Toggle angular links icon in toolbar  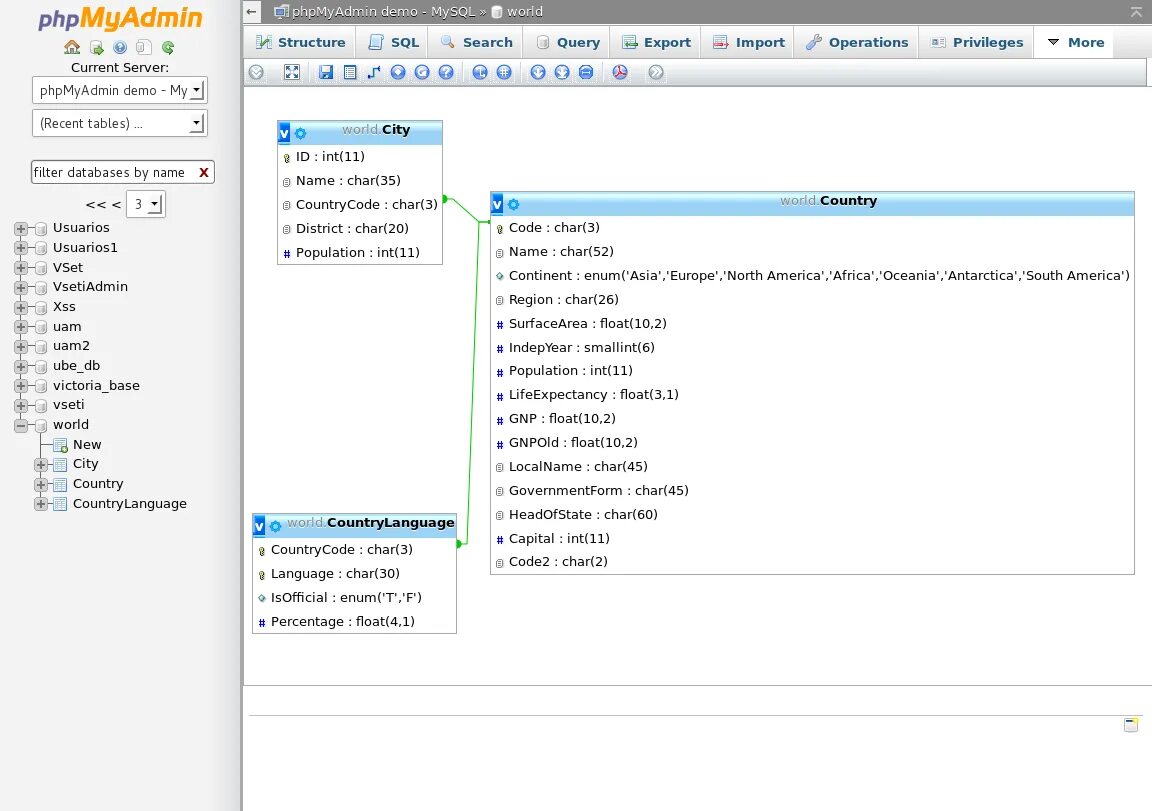[480, 72]
